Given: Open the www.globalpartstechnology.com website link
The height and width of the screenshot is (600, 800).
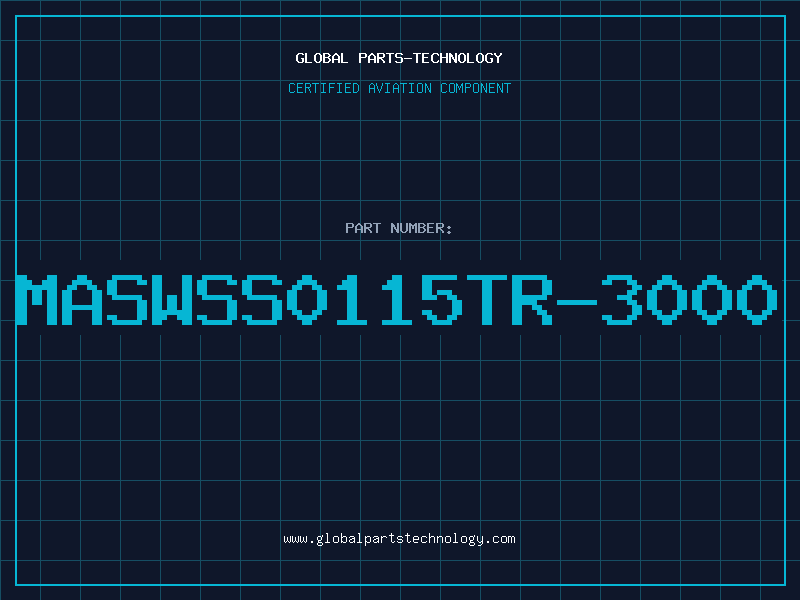Looking at the screenshot, I should tap(399, 539).
